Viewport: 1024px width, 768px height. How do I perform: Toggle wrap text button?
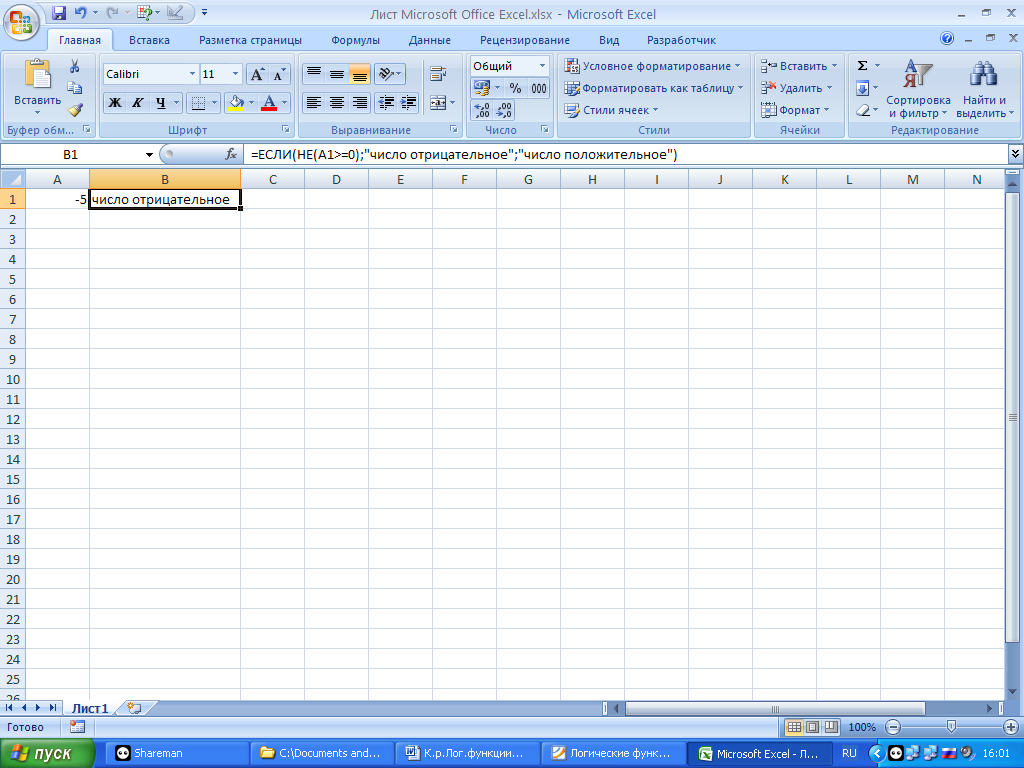[438, 74]
